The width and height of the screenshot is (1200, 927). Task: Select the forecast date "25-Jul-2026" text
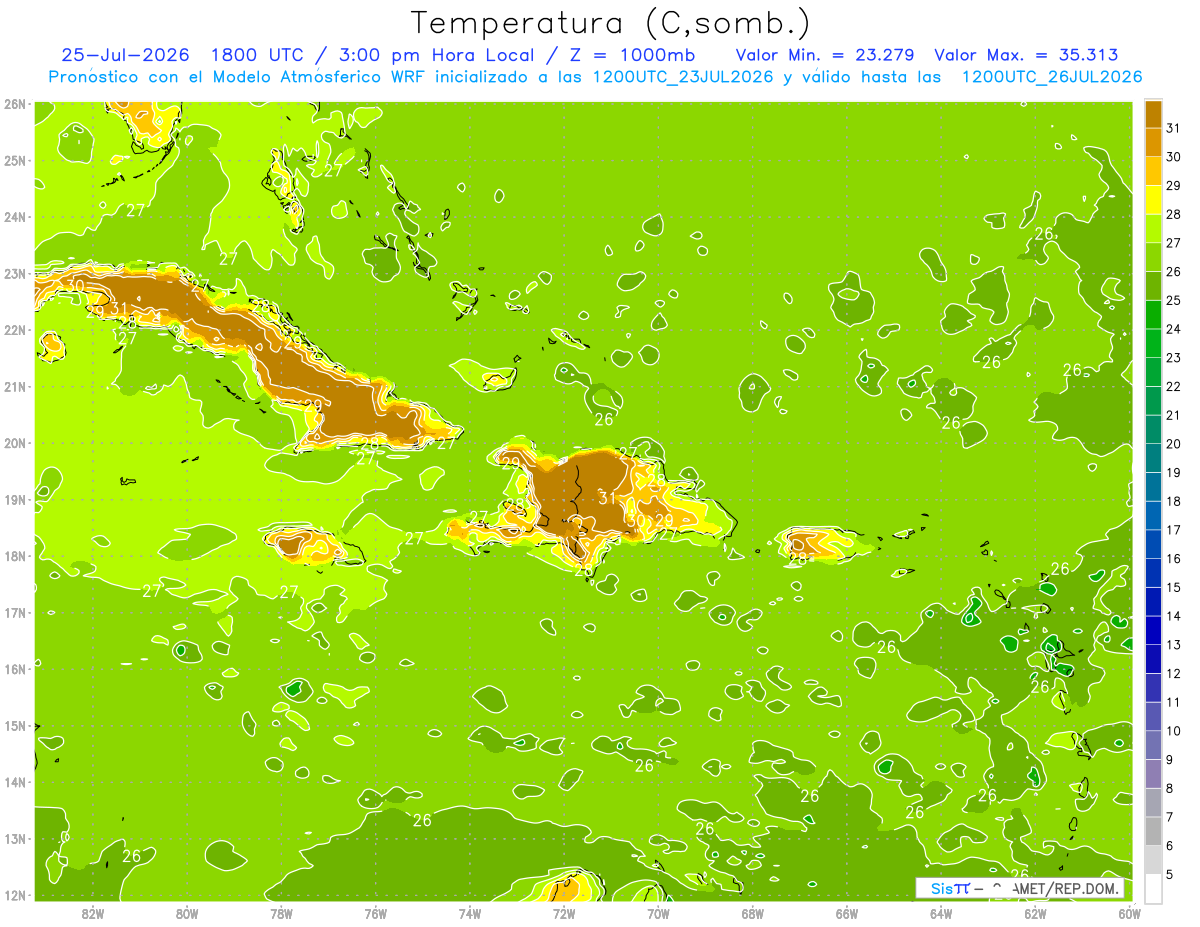pyautogui.click(x=126, y=55)
